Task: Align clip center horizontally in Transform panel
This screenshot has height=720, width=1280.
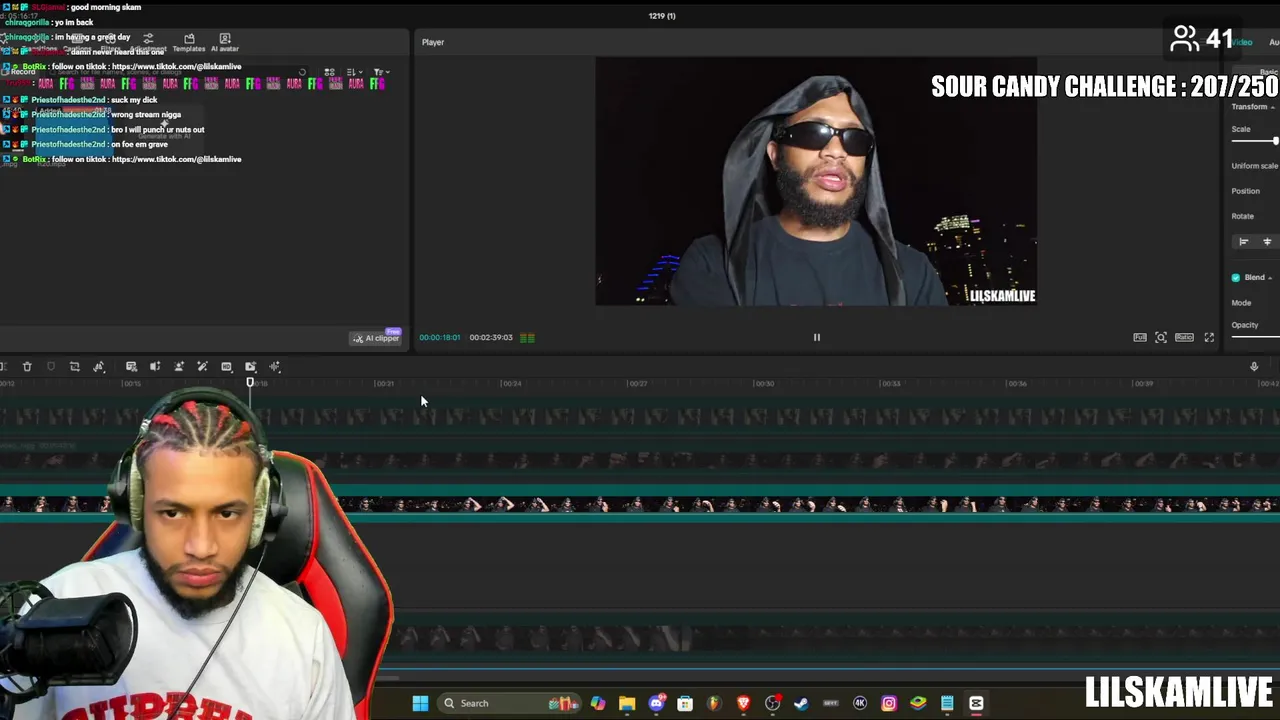Action: coord(1267,242)
